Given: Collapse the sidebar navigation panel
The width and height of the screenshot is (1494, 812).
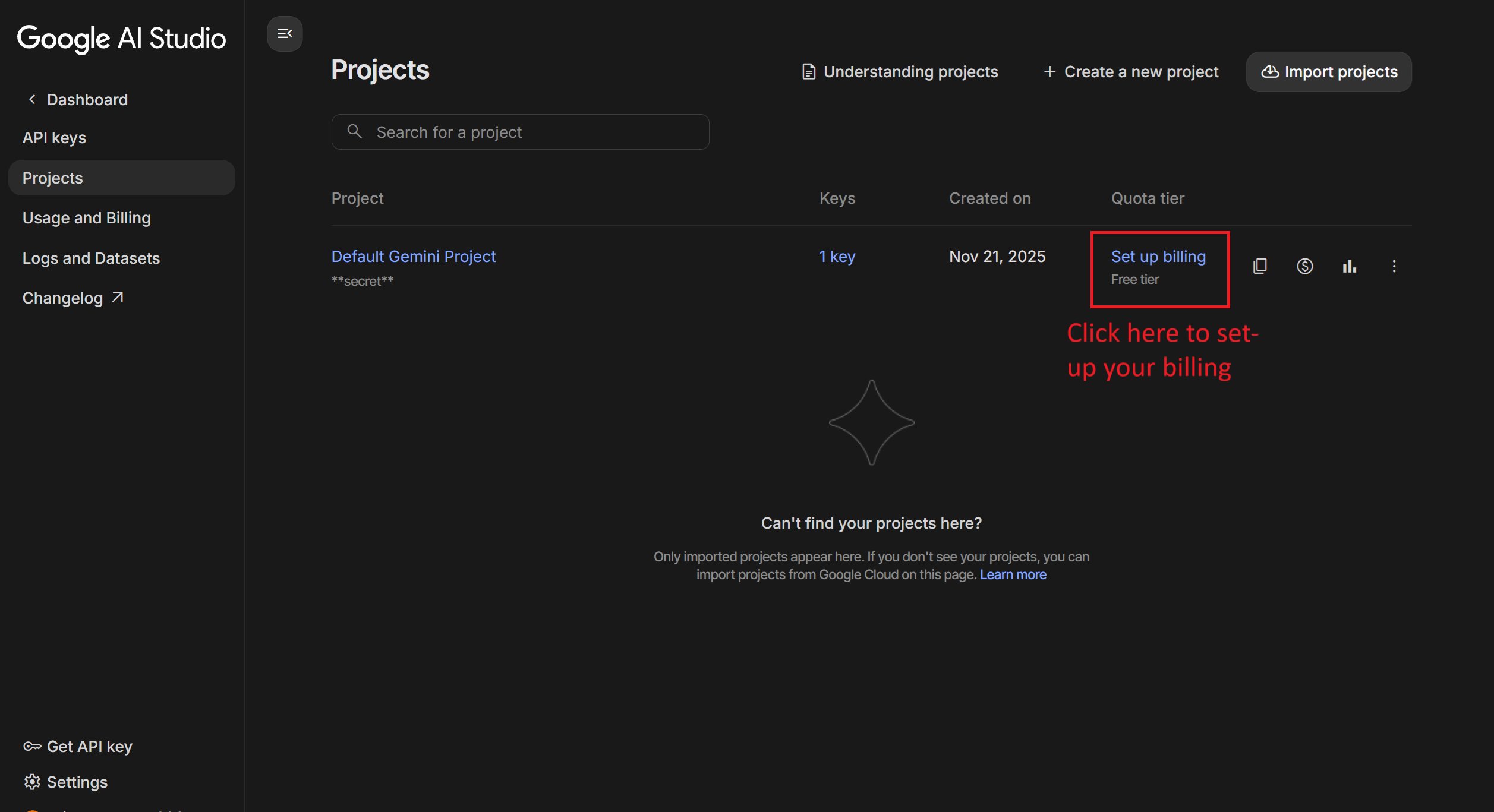Looking at the screenshot, I should pos(285,34).
